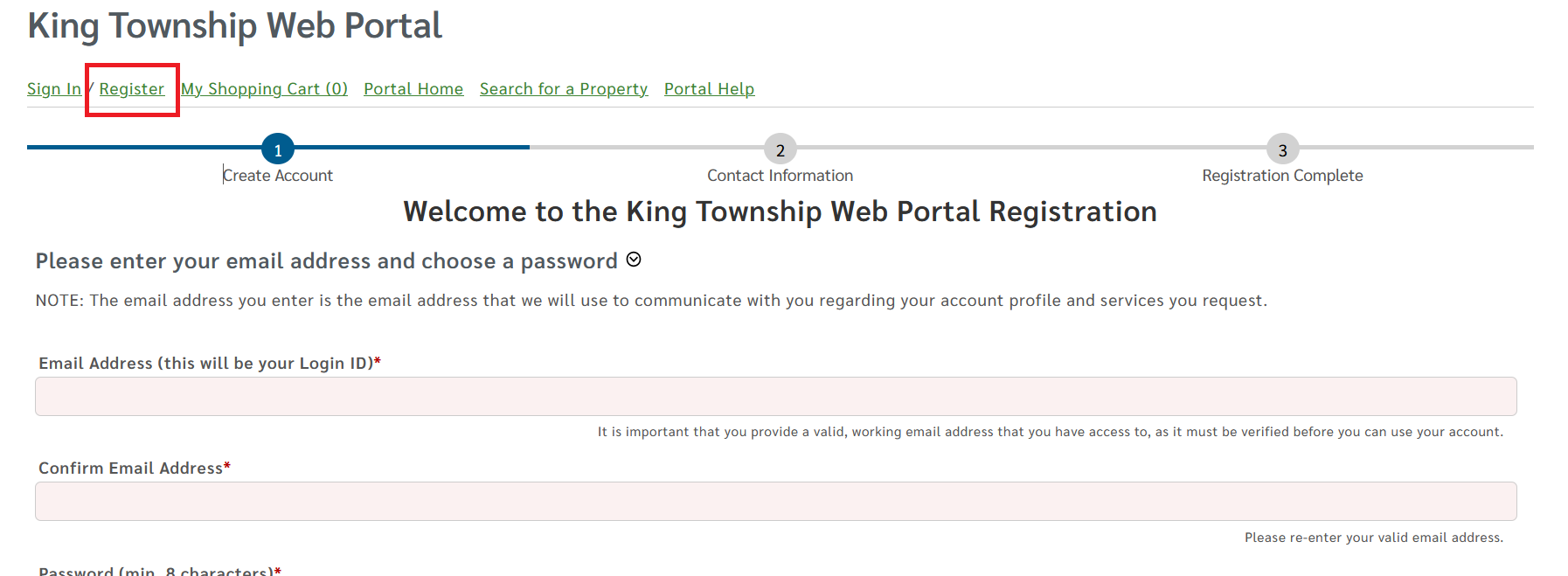Open Portal Help

(x=709, y=88)
